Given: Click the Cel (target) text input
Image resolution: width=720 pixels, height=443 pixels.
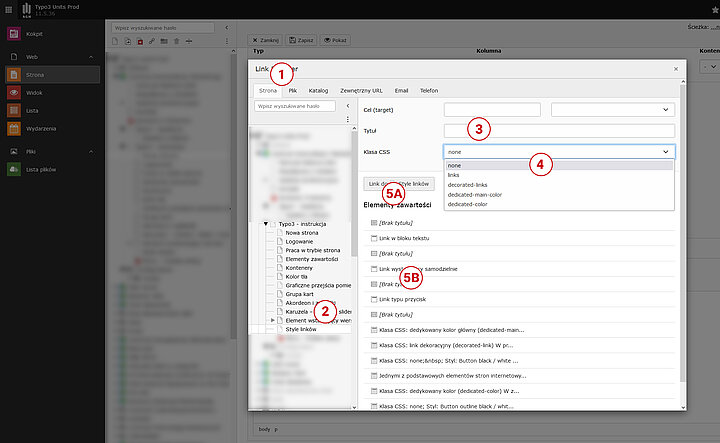Looking at the screenshot, I should (492, 110).
